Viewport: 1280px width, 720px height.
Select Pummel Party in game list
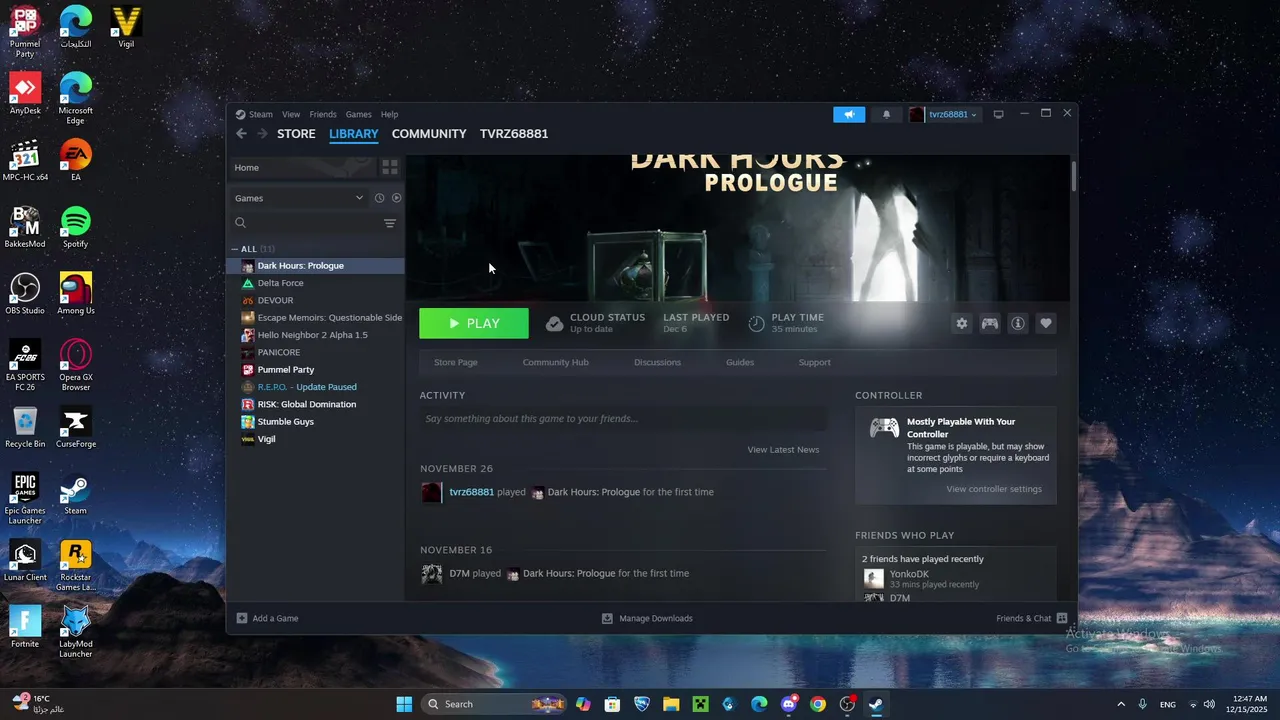[x=316, y=370]
